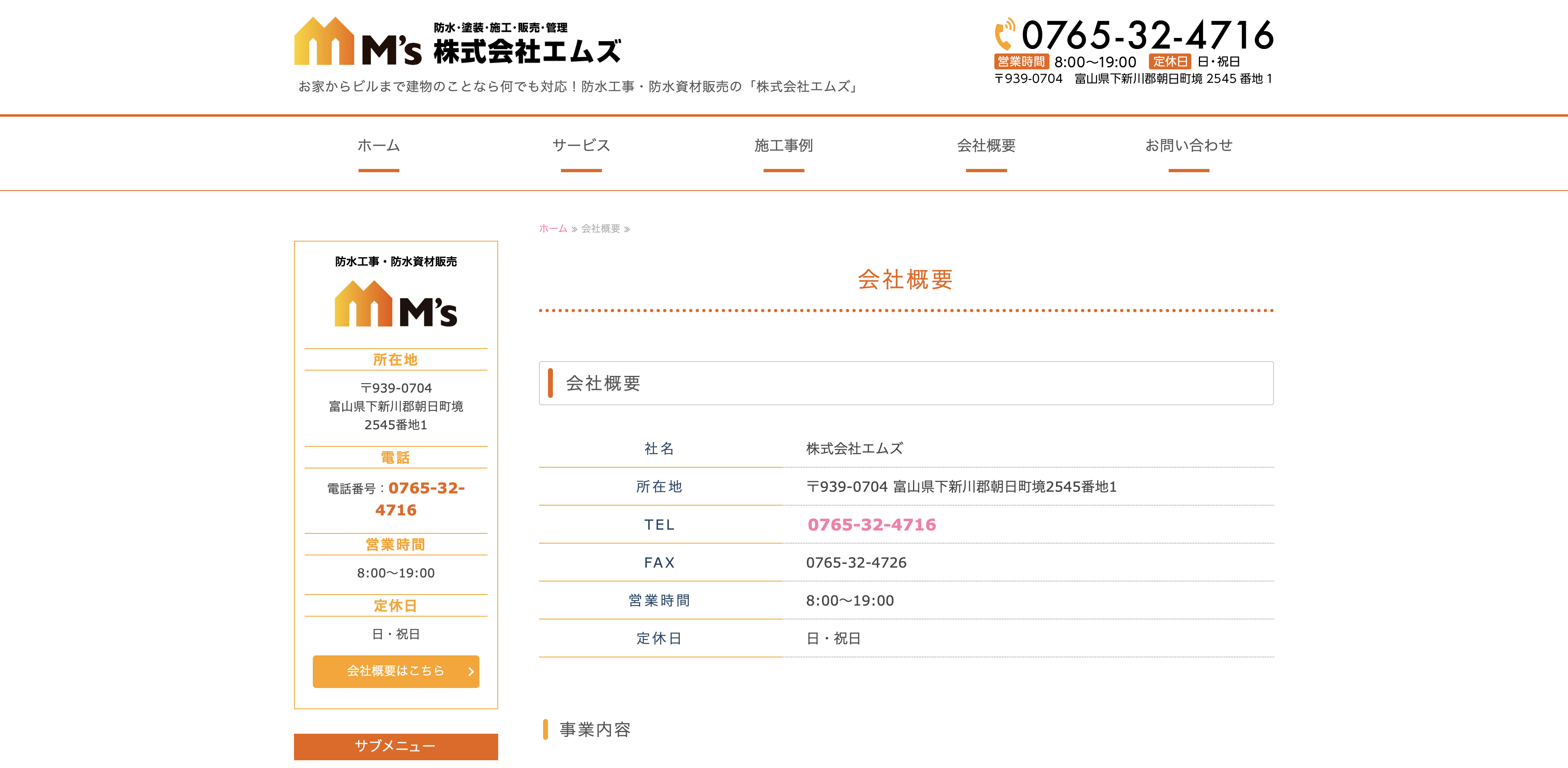The height and width of the screenshot is (768, 1568).
Task: Click the 営業時間 badge in header
Action: pos(1021,62)
